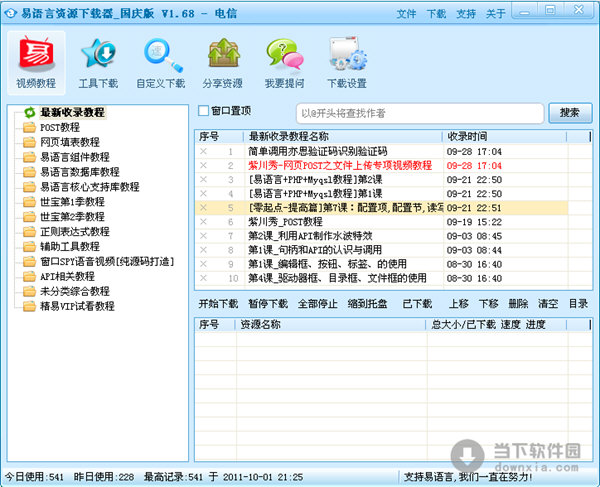
Task: Open the 下载 menu
Action: click(x=436, y=14)
